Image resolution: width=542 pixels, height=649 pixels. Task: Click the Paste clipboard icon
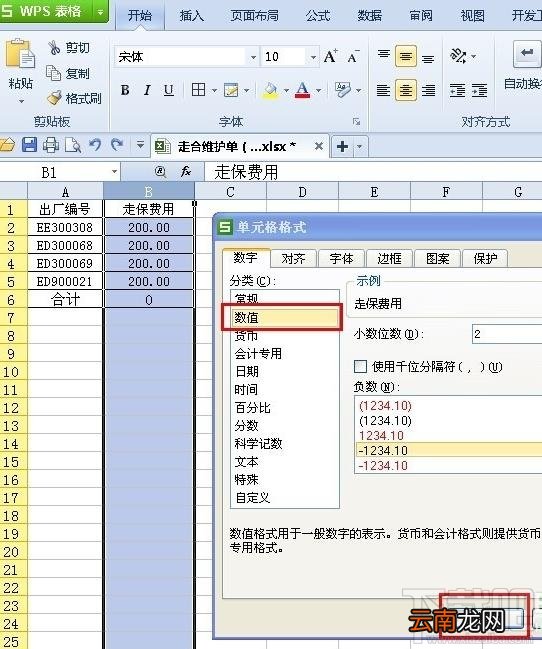click(19, 54)
